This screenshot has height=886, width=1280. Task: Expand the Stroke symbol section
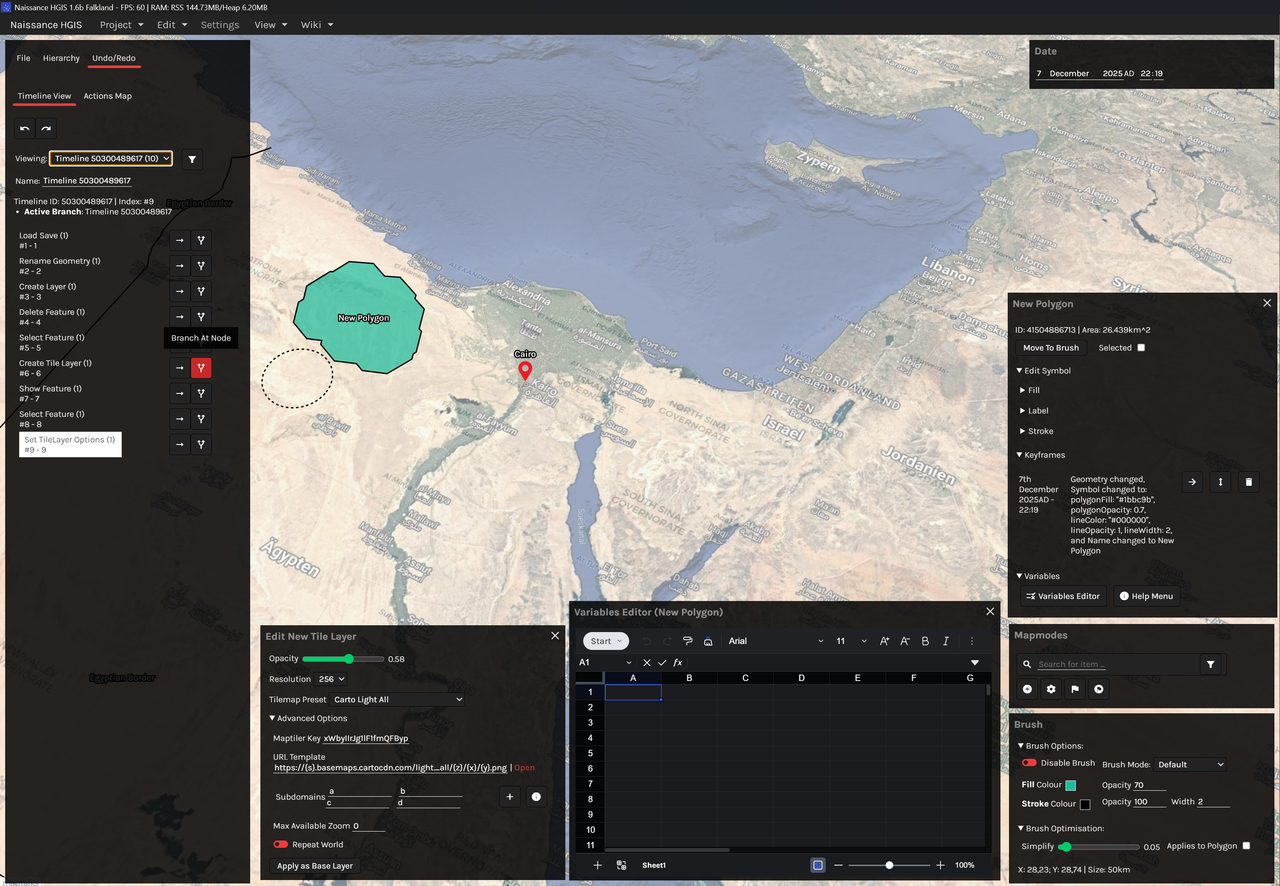click(1036, 431)
